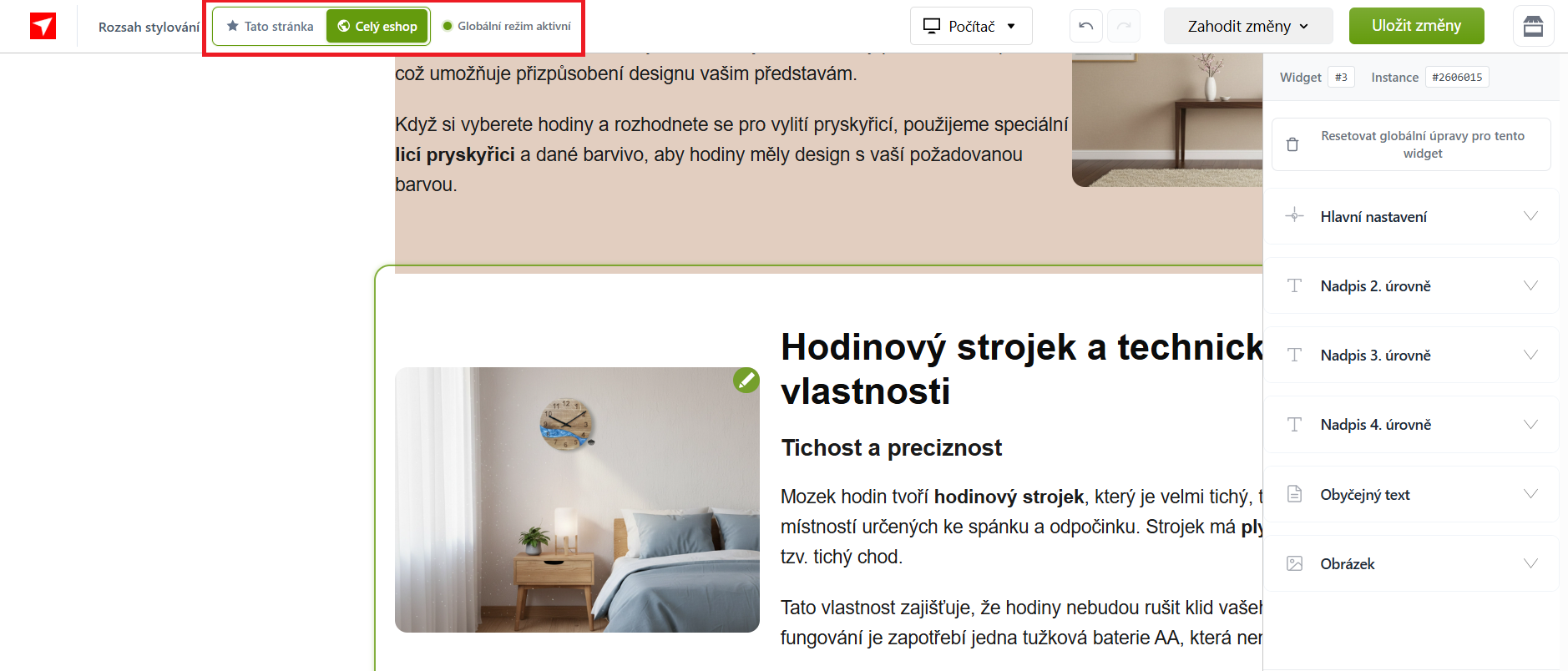This screenshot has width=1568, height=671.
Task: Click the Hlavní nastavení crosshair icon
Action: [1294, 216]
